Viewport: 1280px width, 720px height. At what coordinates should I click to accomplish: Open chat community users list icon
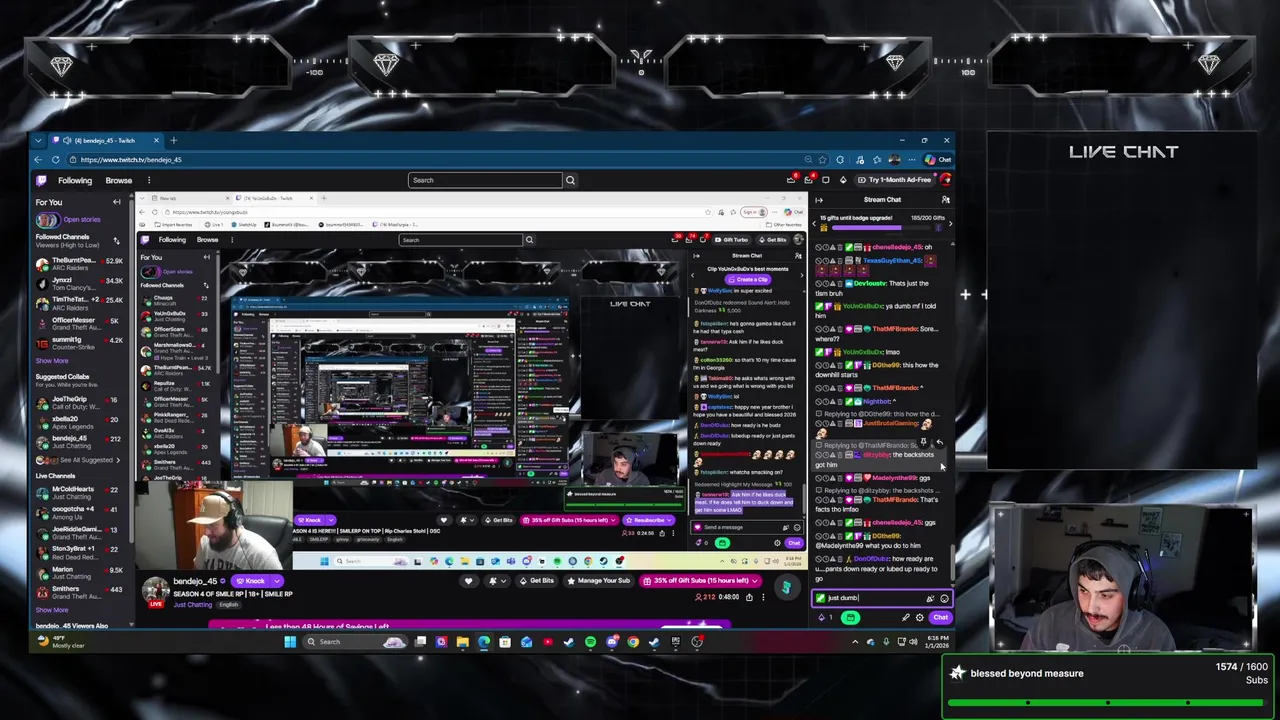pos(945,200)
